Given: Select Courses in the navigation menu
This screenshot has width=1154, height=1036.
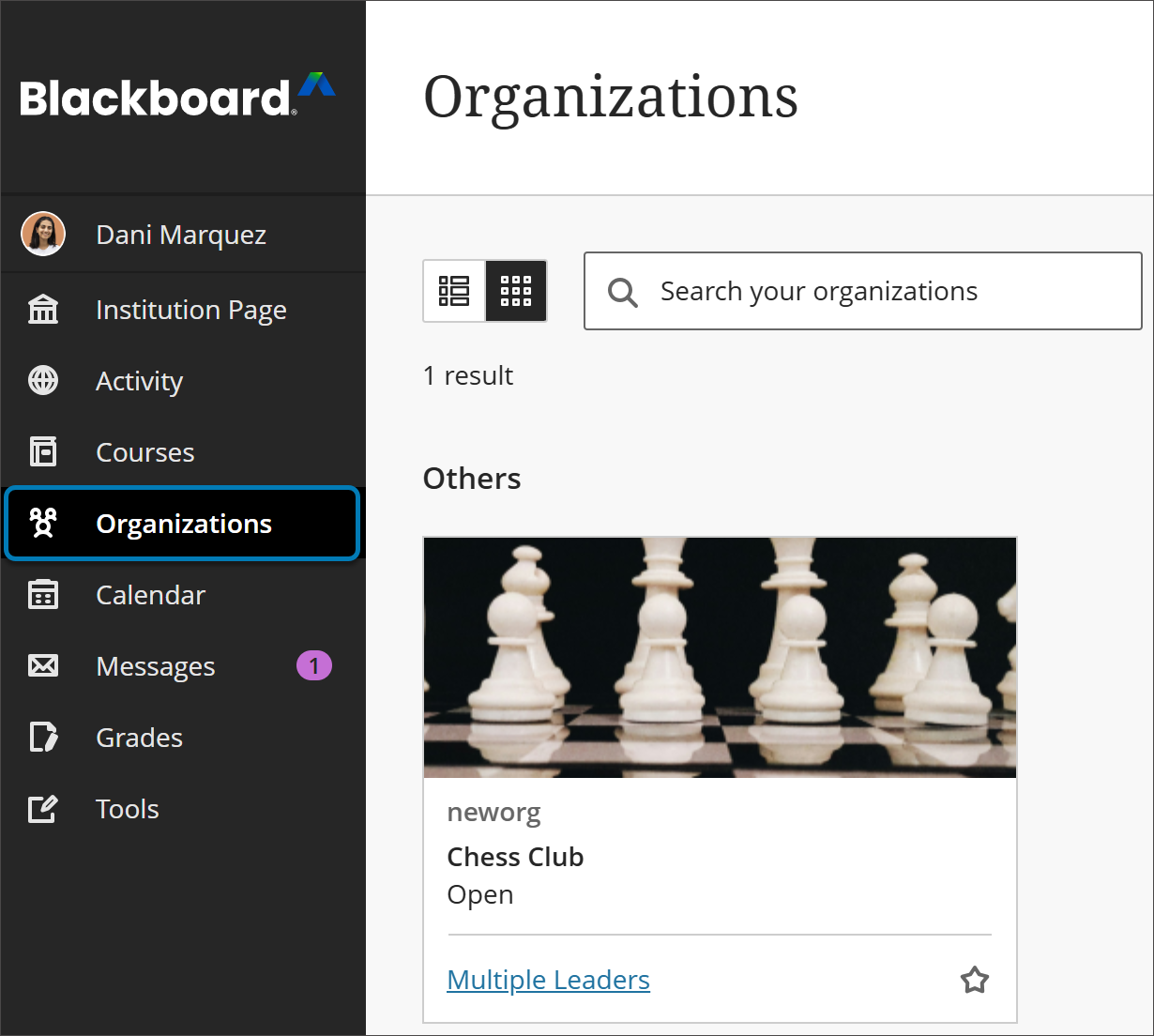Looking at the screenshot, I should tap(144, 452).
